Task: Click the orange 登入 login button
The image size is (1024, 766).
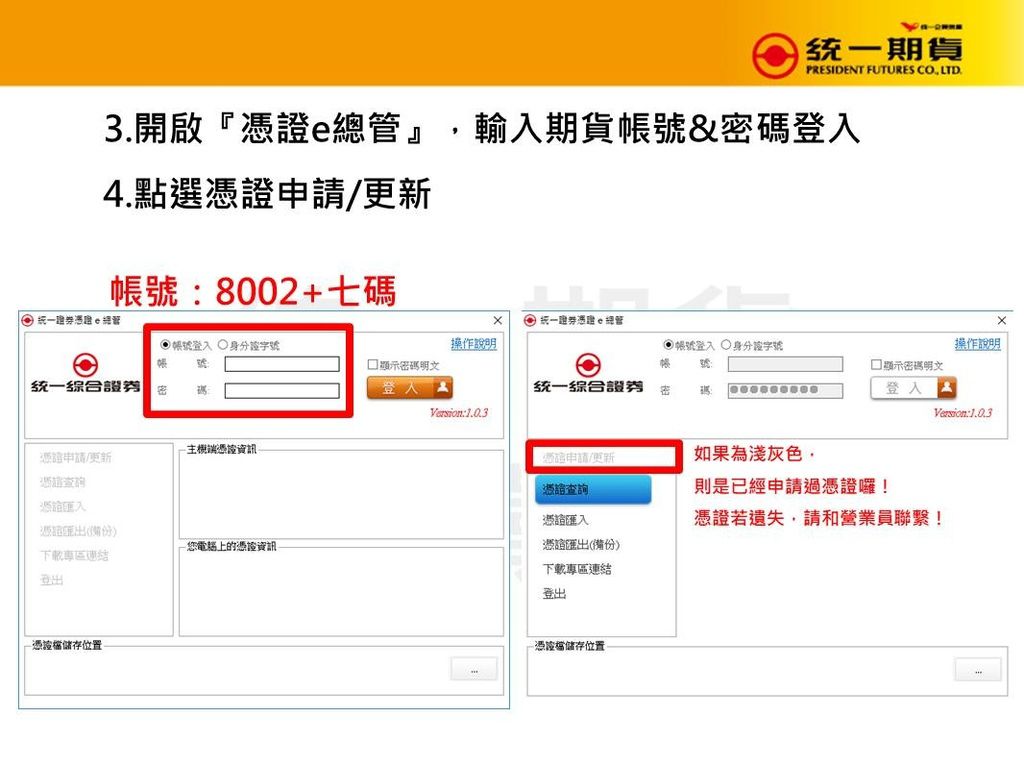Action: [x=409, y=388]
